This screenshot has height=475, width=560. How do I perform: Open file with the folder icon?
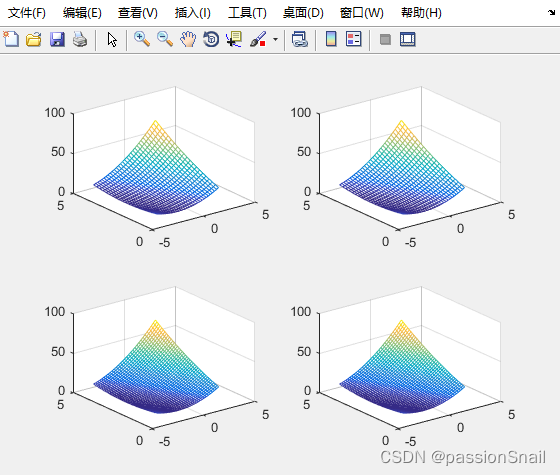(34, 39)
